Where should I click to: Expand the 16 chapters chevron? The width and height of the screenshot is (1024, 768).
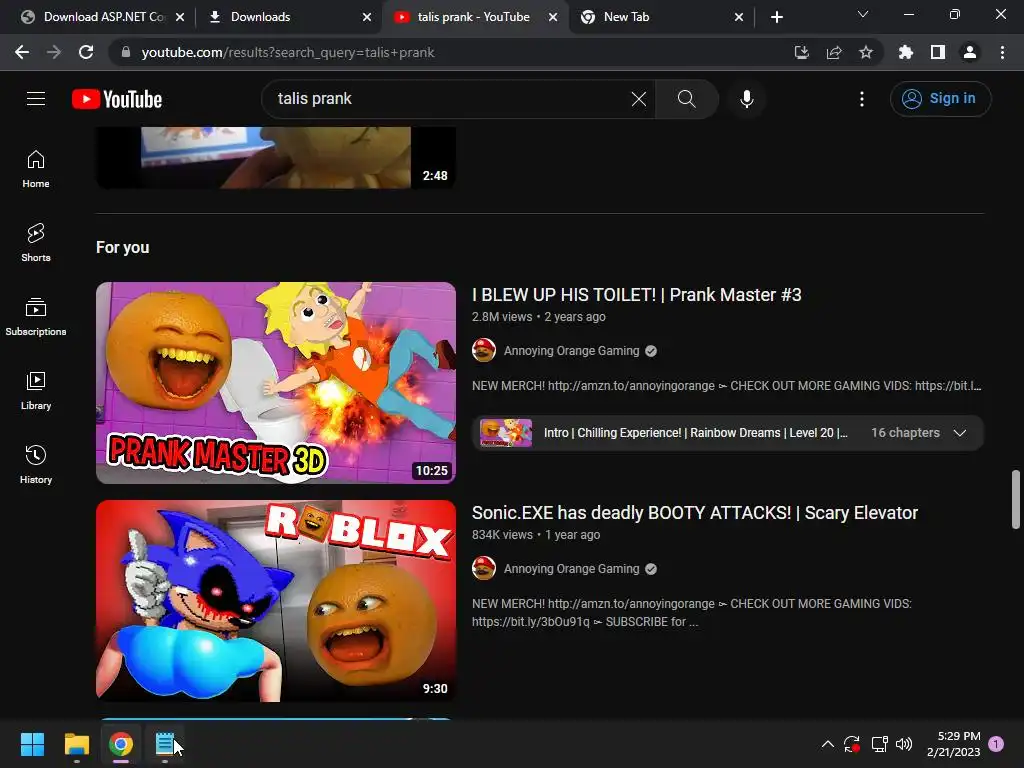coord(959,433)
